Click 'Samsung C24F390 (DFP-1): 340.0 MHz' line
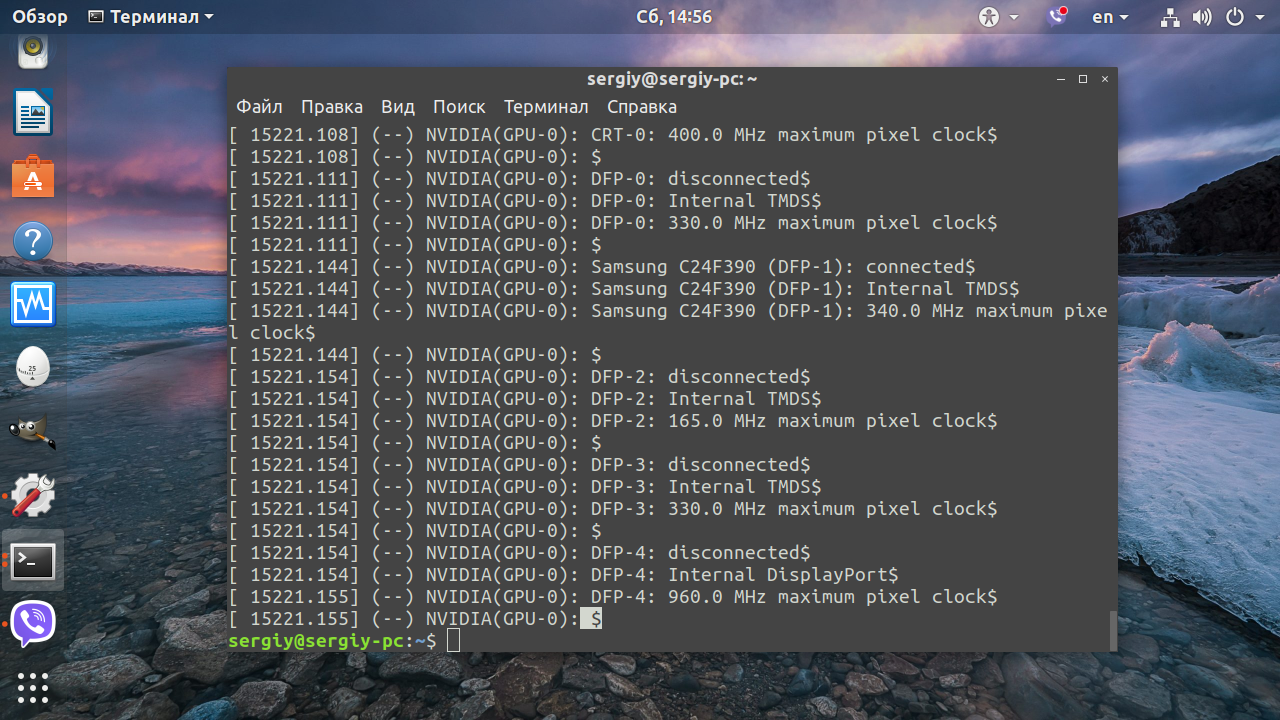This screenshot has width=1280, height=720. (x=849, y=310)
